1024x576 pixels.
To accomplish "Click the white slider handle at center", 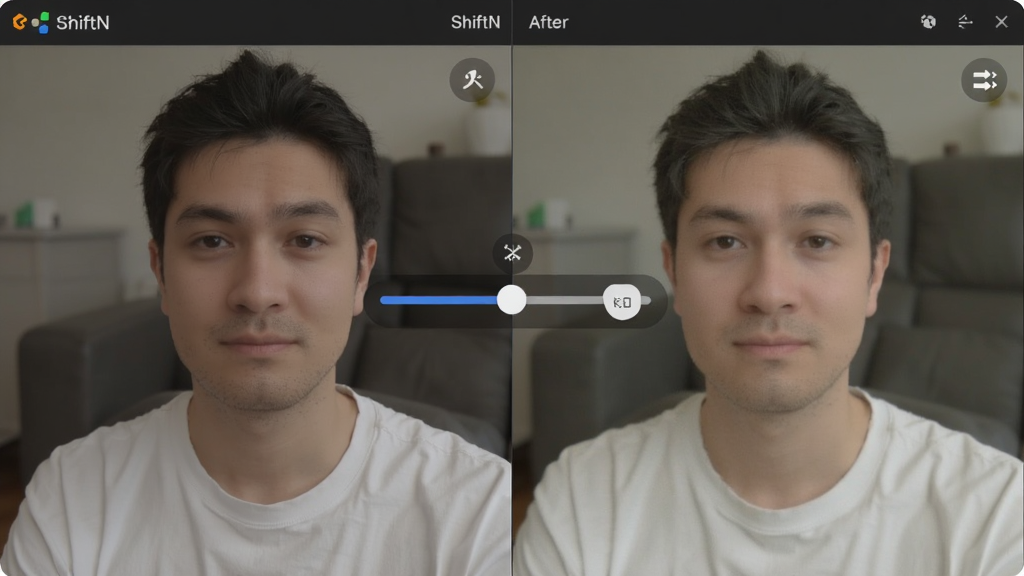I will point(511,300).
